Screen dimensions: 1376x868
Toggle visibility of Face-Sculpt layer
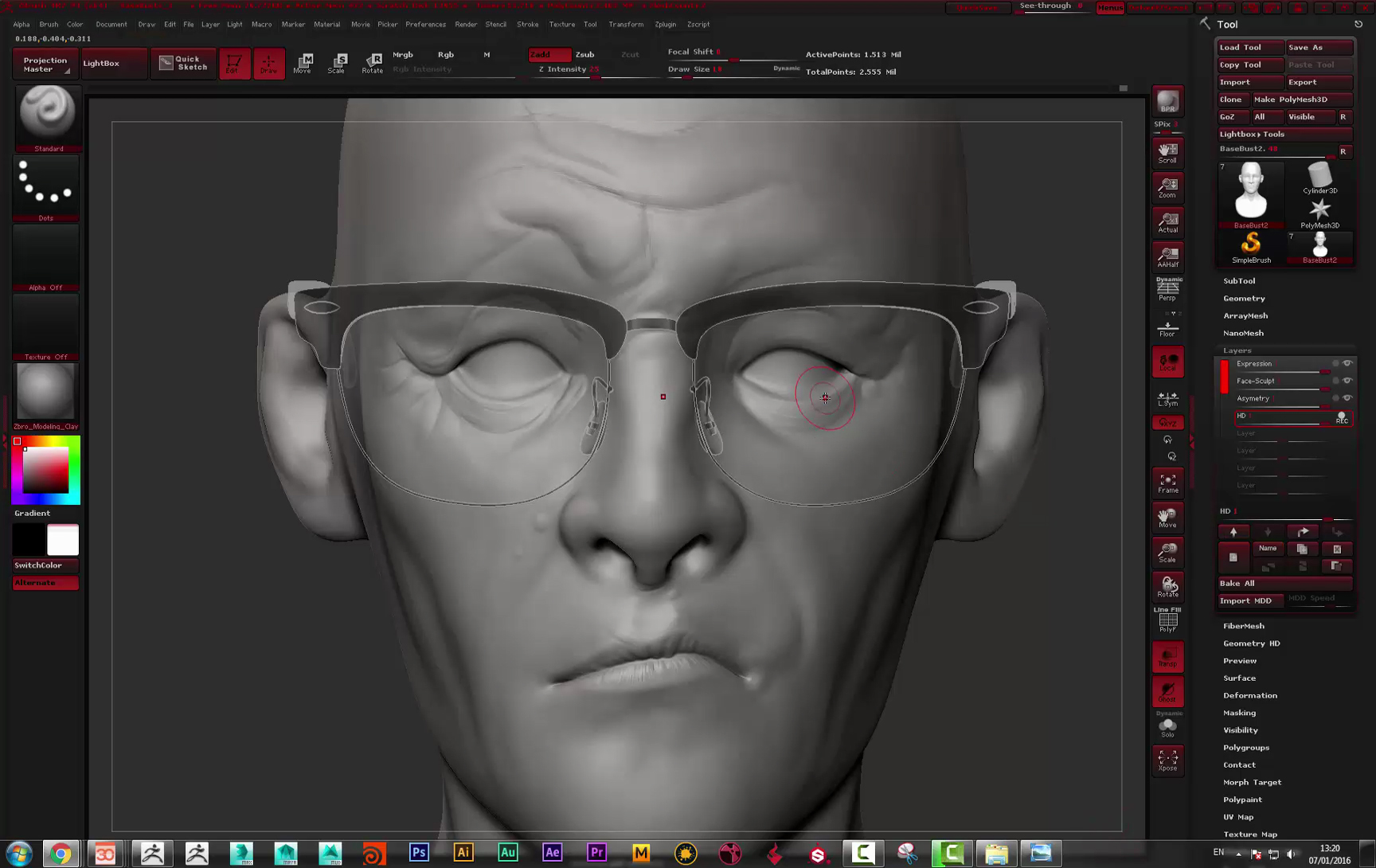(1347, 381)
